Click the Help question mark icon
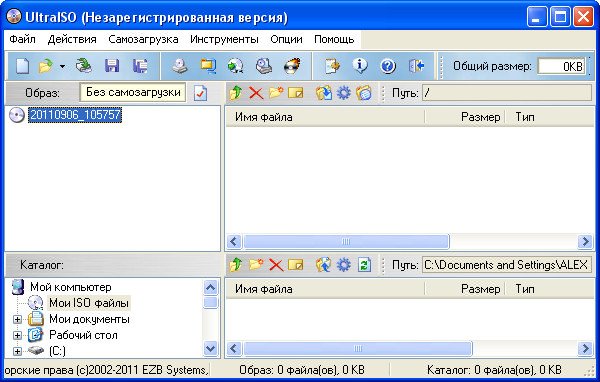The height and width of the screenshot is (382, 600). 388,66
